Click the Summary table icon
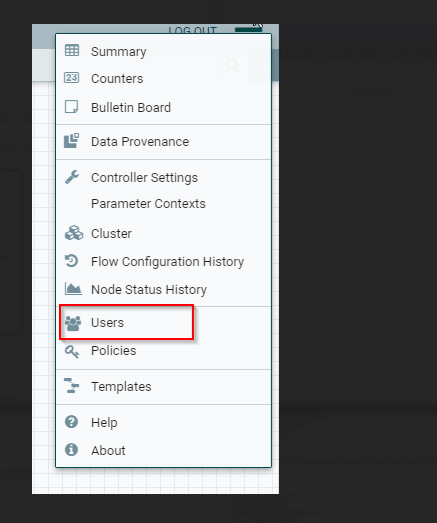 click(72, 51)
